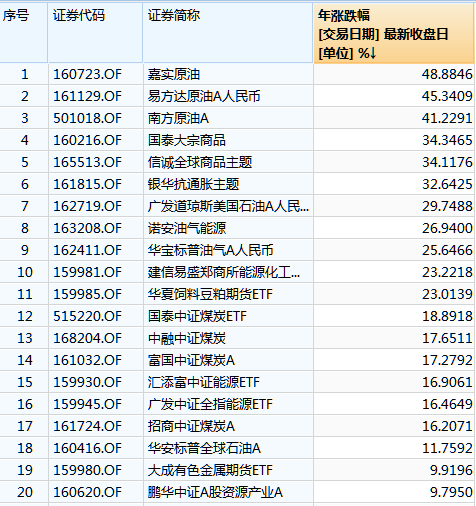
Task: Open the fund 华安标普全球石油A
Action: pos(204,448)
